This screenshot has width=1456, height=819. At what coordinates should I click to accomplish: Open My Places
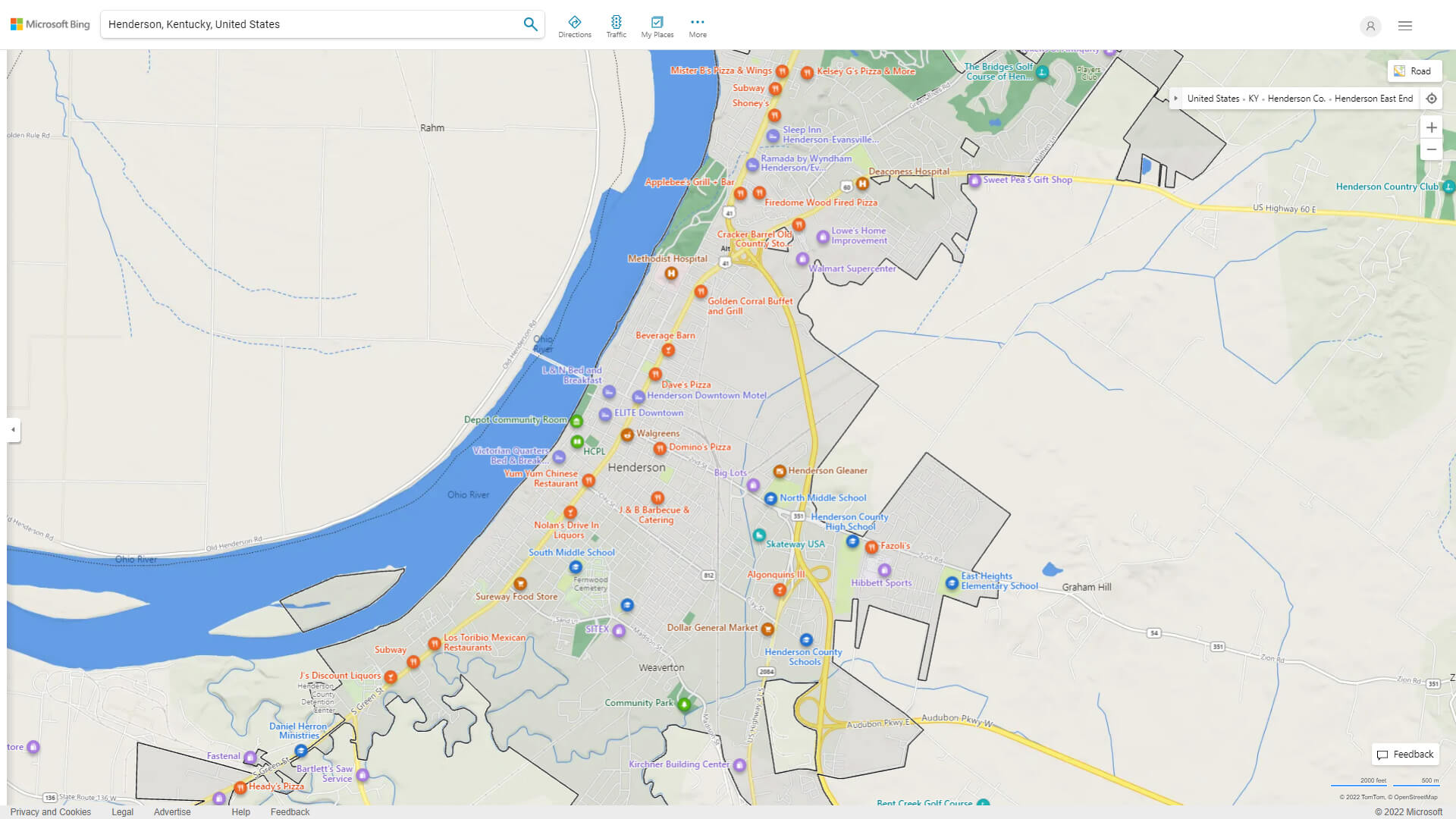coord(657,24)
